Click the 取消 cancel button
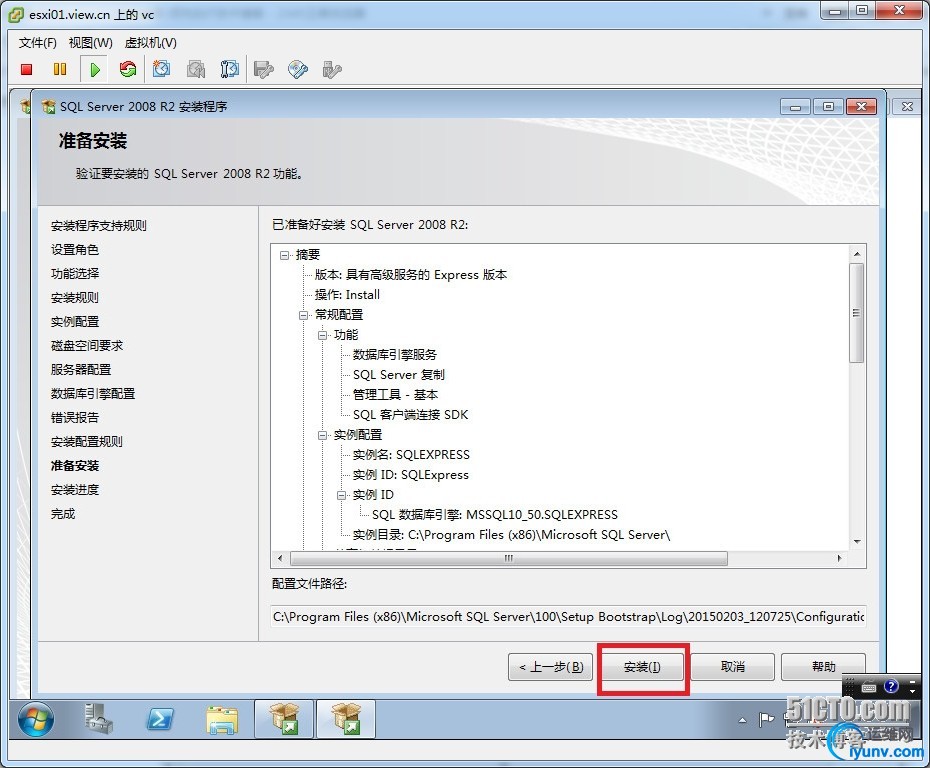Viewport: 930px width, 768px height. coord(732,667)
